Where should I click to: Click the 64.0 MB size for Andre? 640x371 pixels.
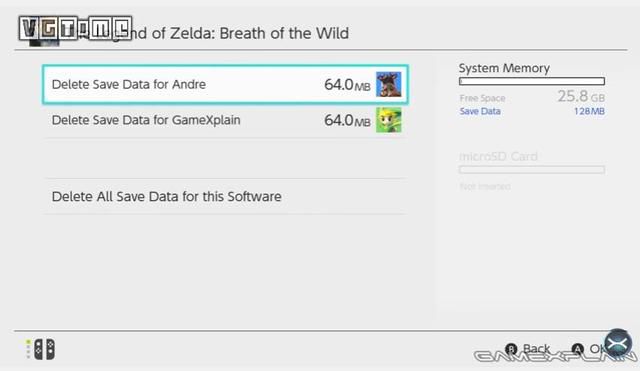[x=347, y=85]
